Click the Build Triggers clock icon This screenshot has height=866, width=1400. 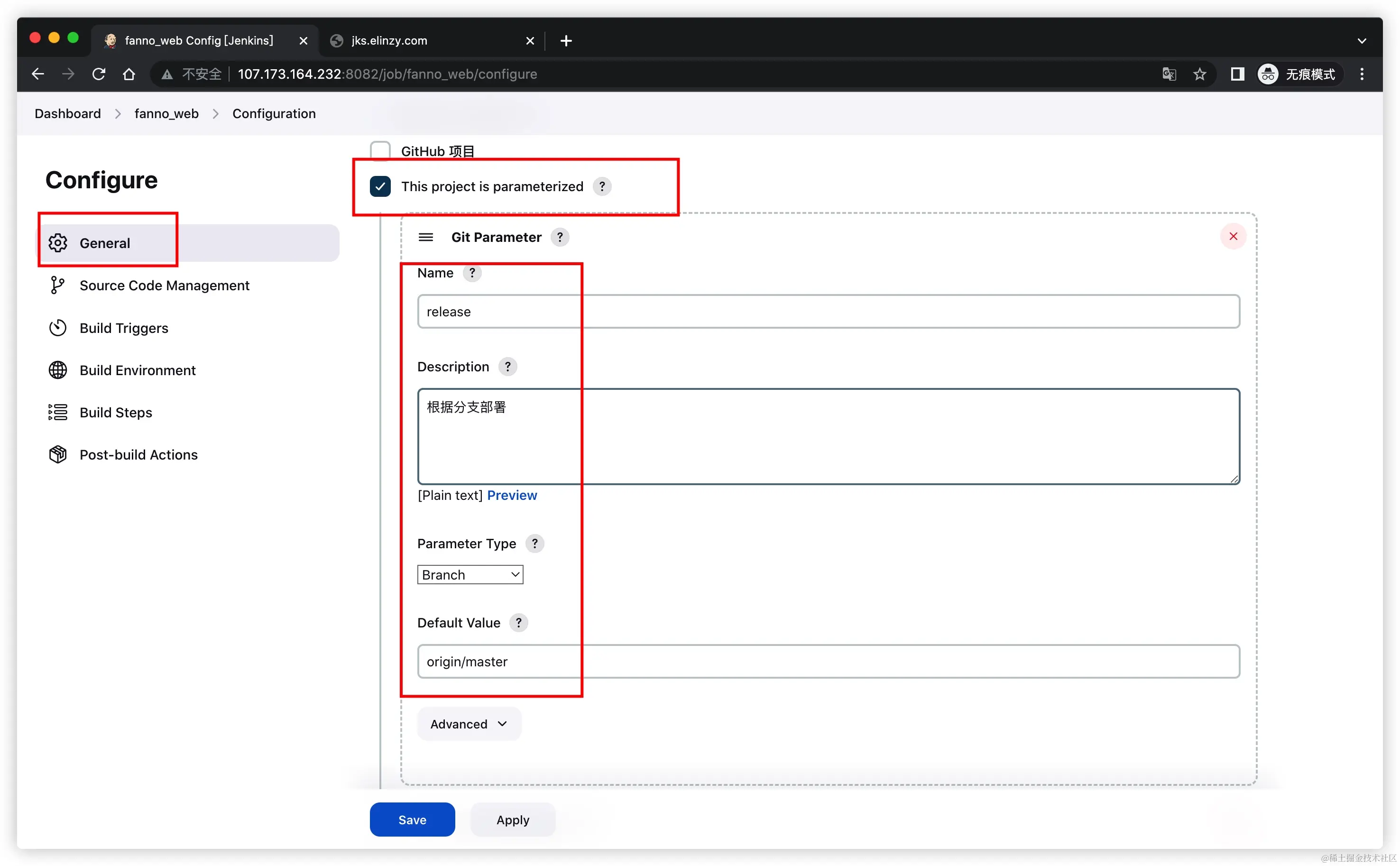click(x=58, y=328)
